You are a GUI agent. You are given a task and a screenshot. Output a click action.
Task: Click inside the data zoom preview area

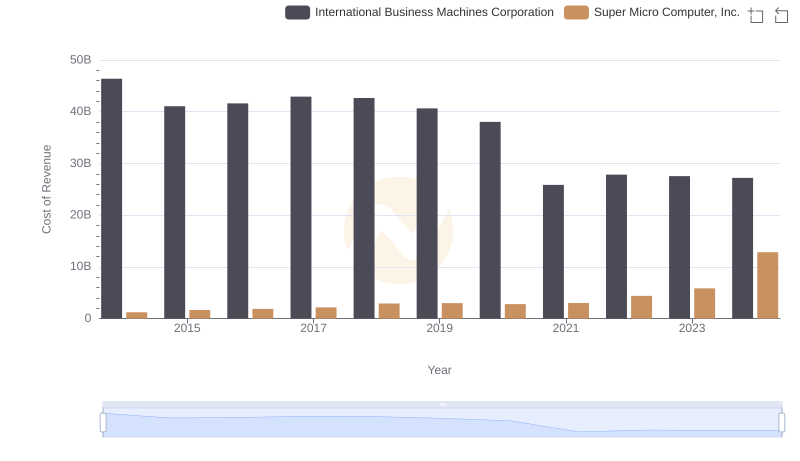[x=442, y=423]
